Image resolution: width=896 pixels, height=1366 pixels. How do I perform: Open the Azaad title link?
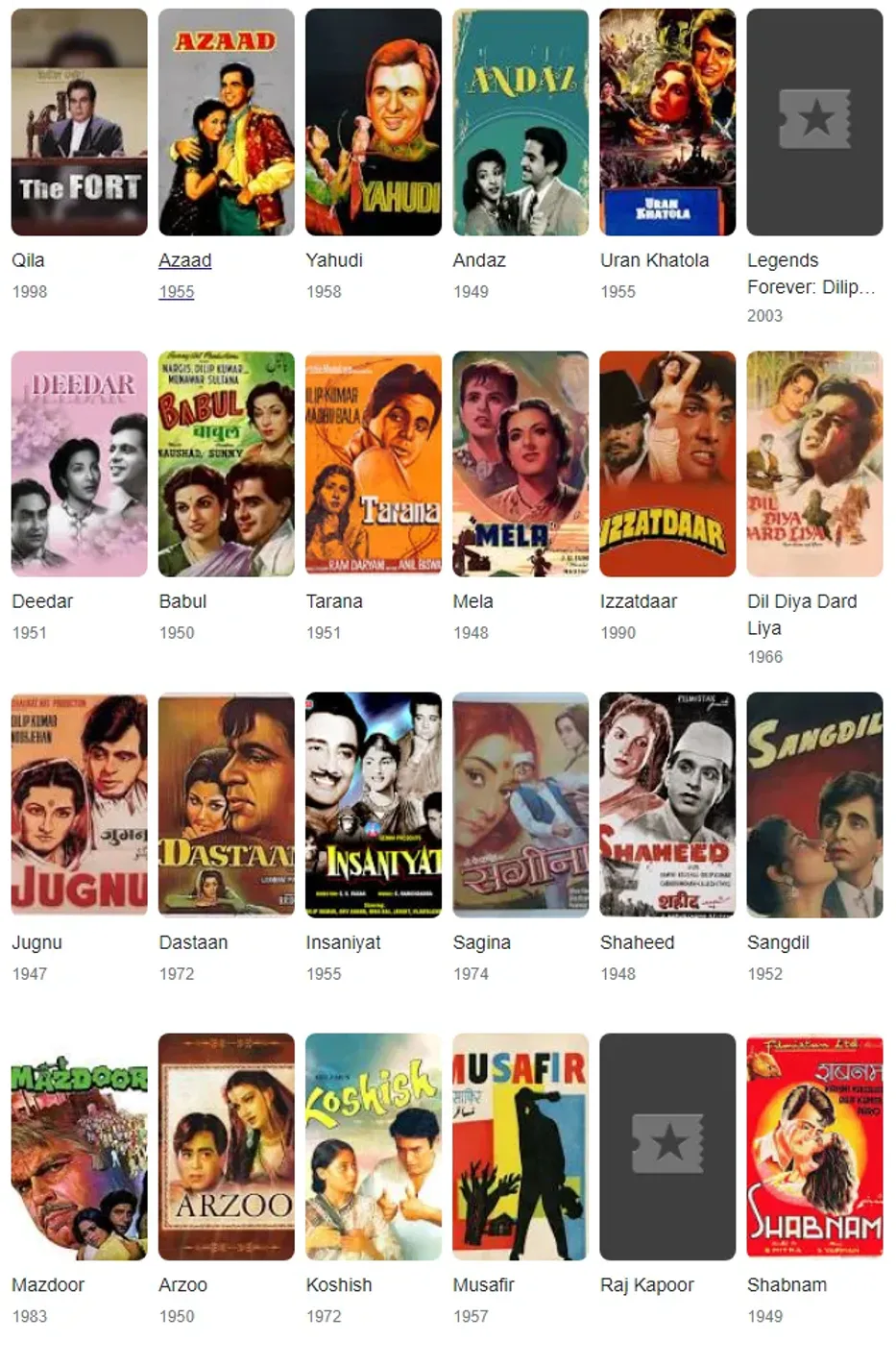pyautogui.click(x=184, y=260)
